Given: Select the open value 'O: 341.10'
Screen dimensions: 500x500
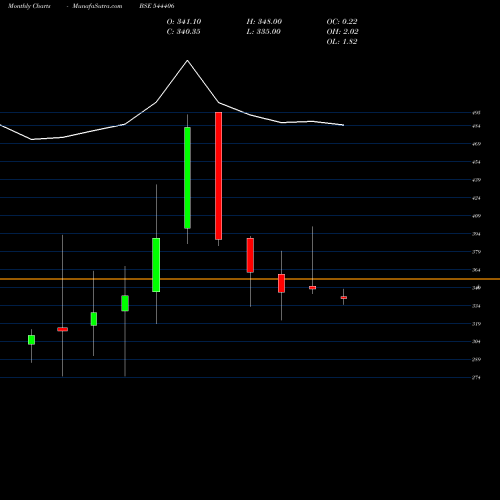Looking at the screenshot, I should 184,22.
